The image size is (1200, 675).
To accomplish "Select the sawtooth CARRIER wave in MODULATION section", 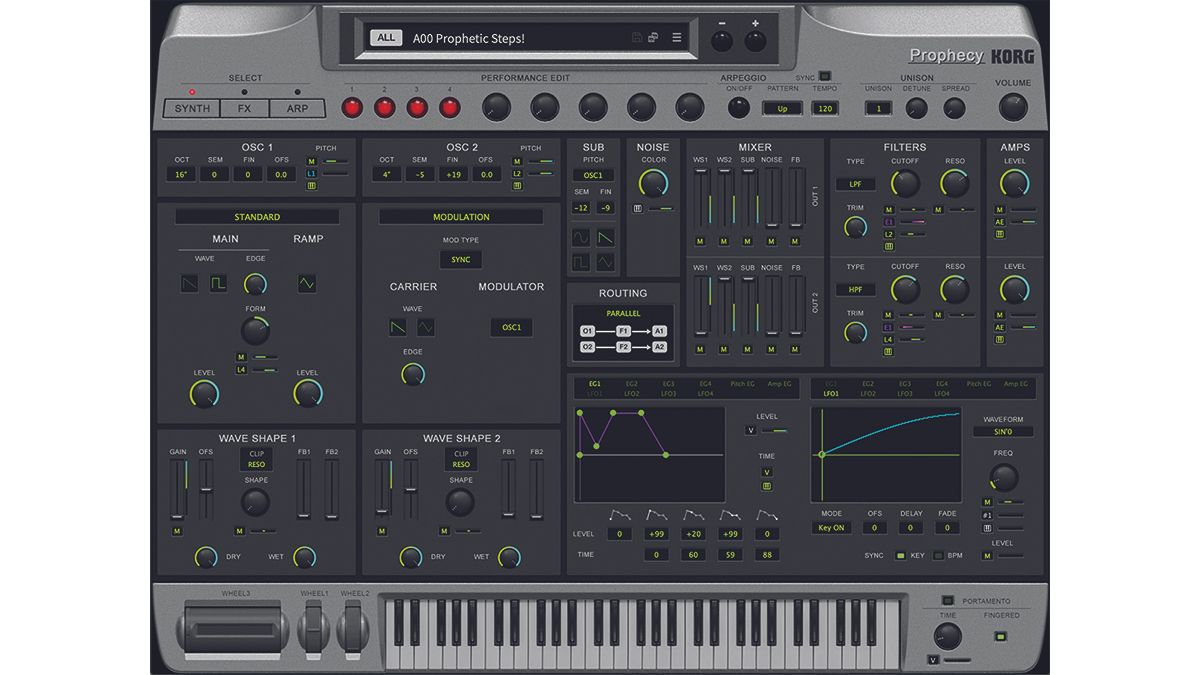I will [398, 328].
